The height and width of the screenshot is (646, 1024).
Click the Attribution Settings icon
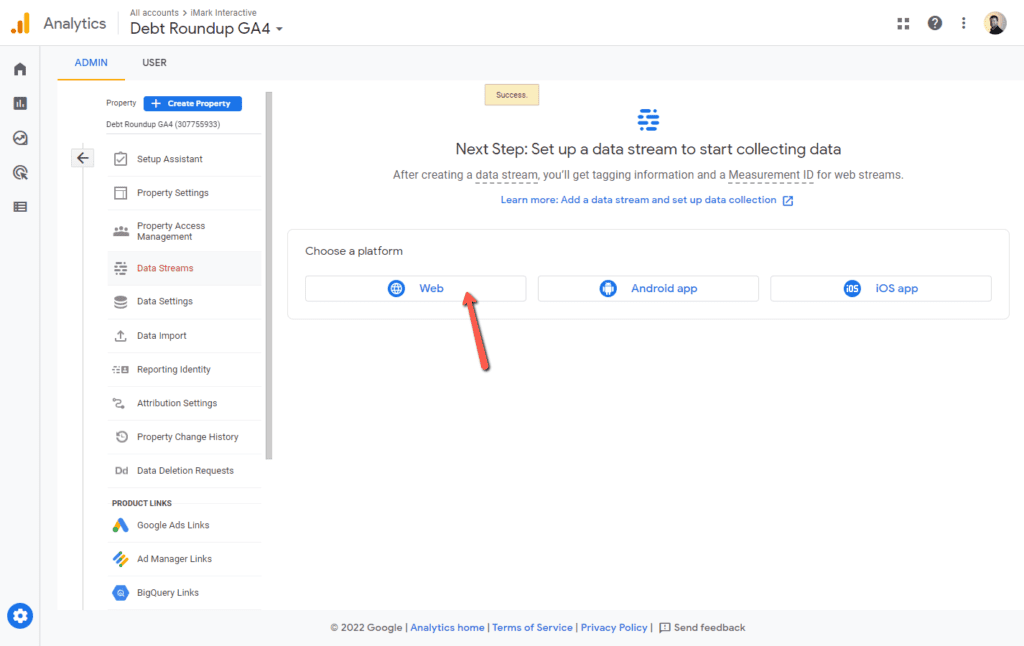(x=119, y=403)
